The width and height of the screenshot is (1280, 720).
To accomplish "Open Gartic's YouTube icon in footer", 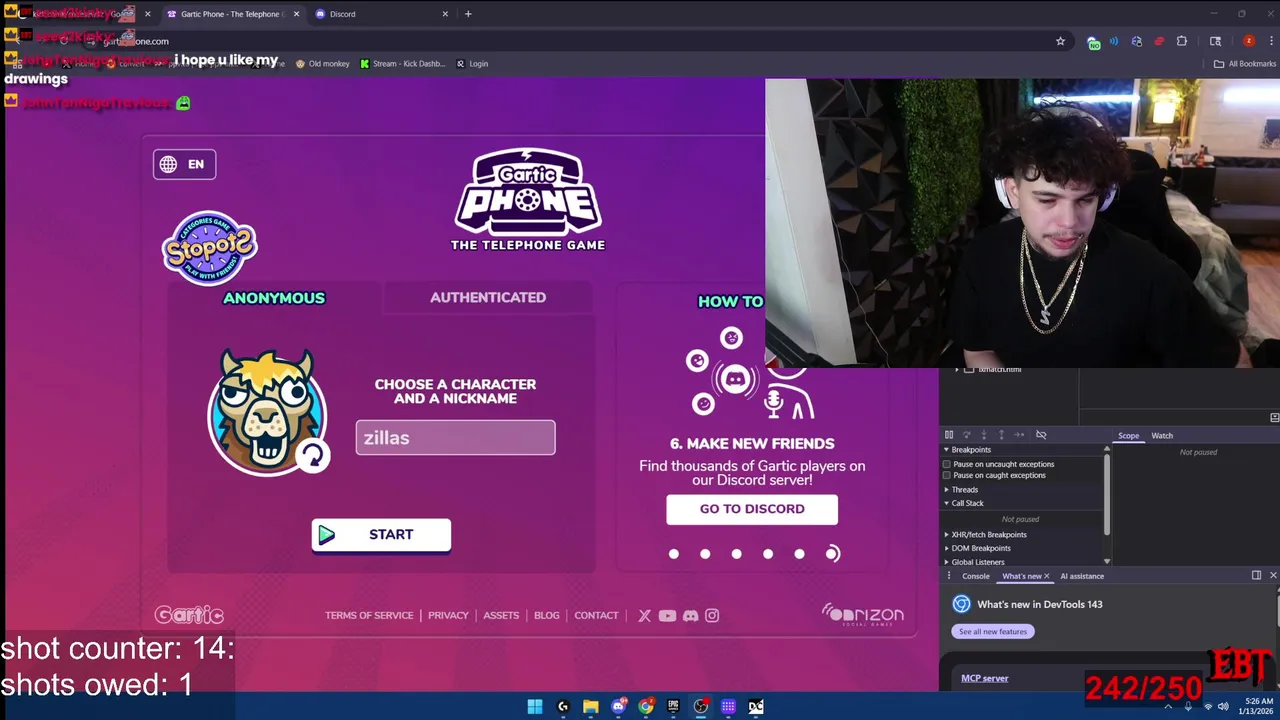I will [x=667, y=616].
